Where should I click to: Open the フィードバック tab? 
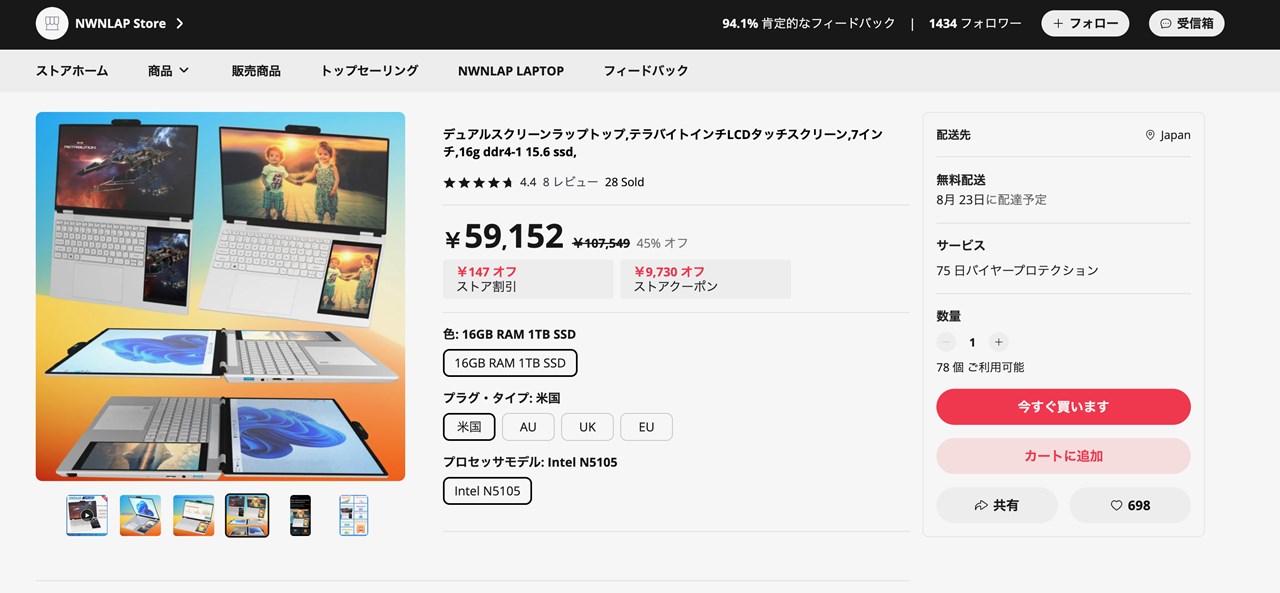coord(646,71)
